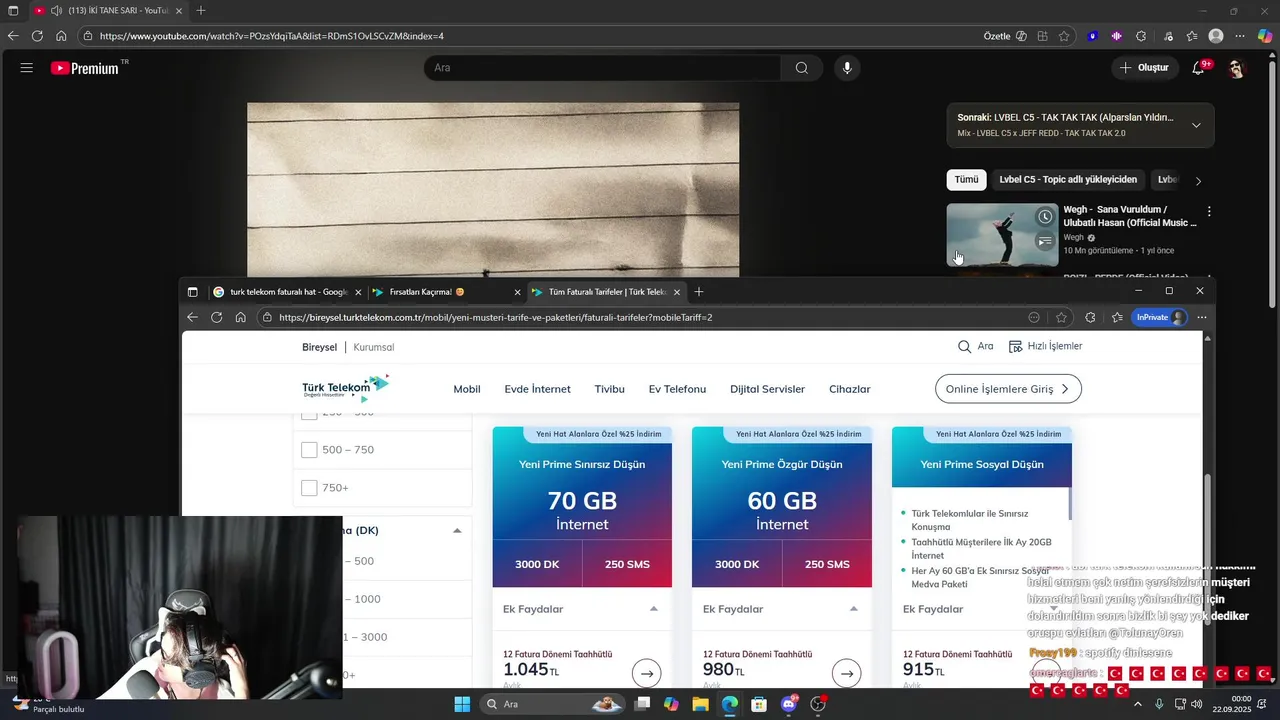
Task: Show more filter chips with the right arrow
Action: click(1198, 181)
